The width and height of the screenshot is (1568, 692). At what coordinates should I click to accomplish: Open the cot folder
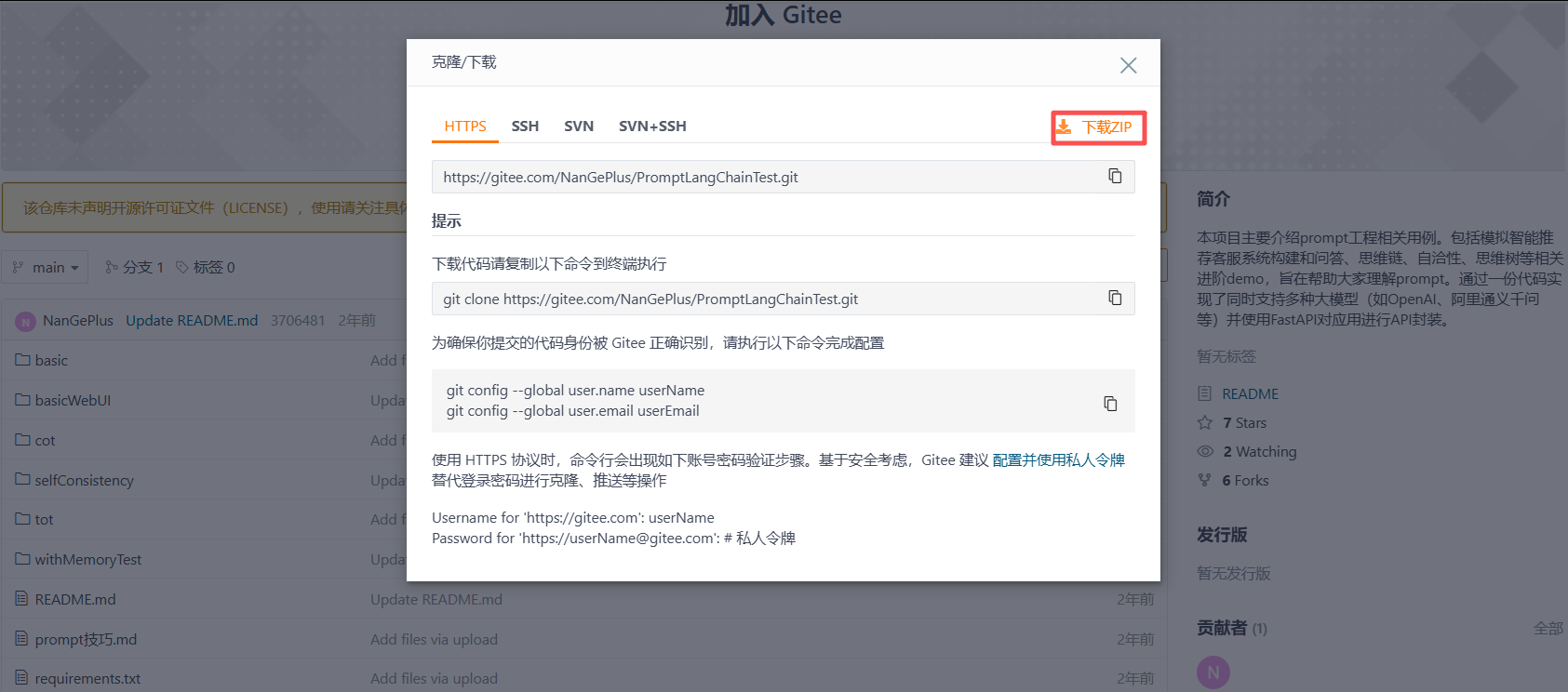45,441
